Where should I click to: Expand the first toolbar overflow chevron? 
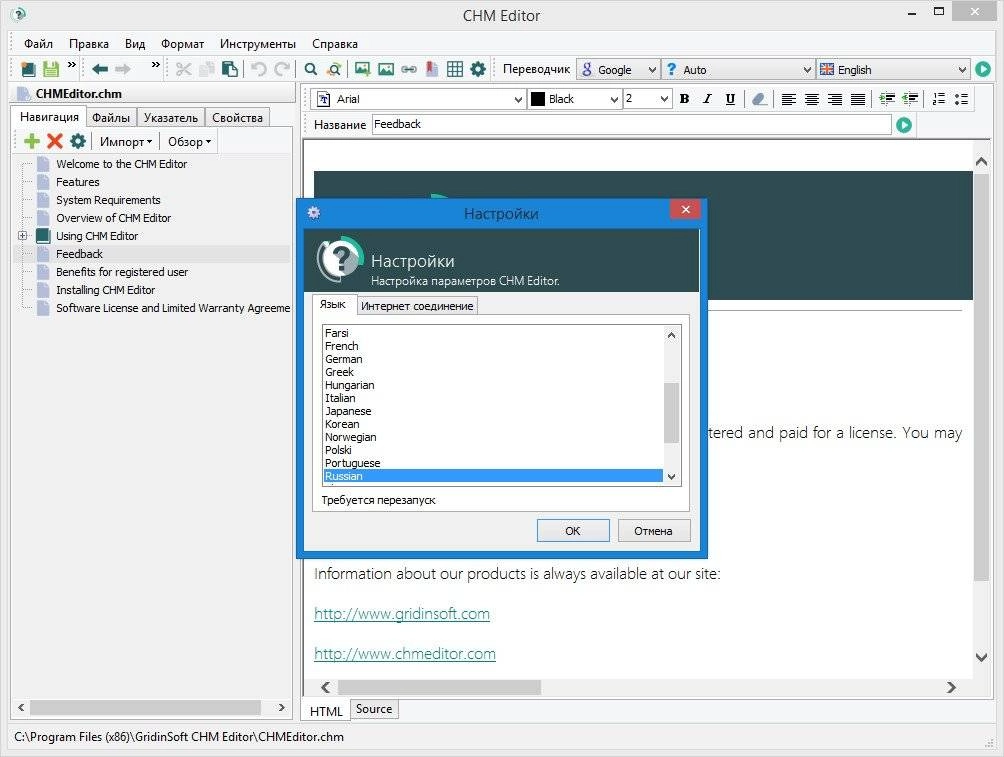pos(72,65)
